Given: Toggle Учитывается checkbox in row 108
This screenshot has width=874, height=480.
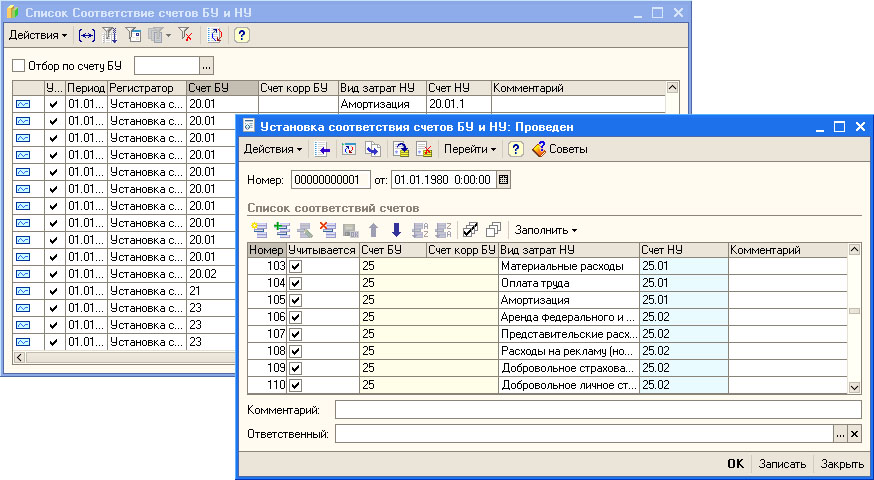Looking at the screenshot, I should [295, 351].
